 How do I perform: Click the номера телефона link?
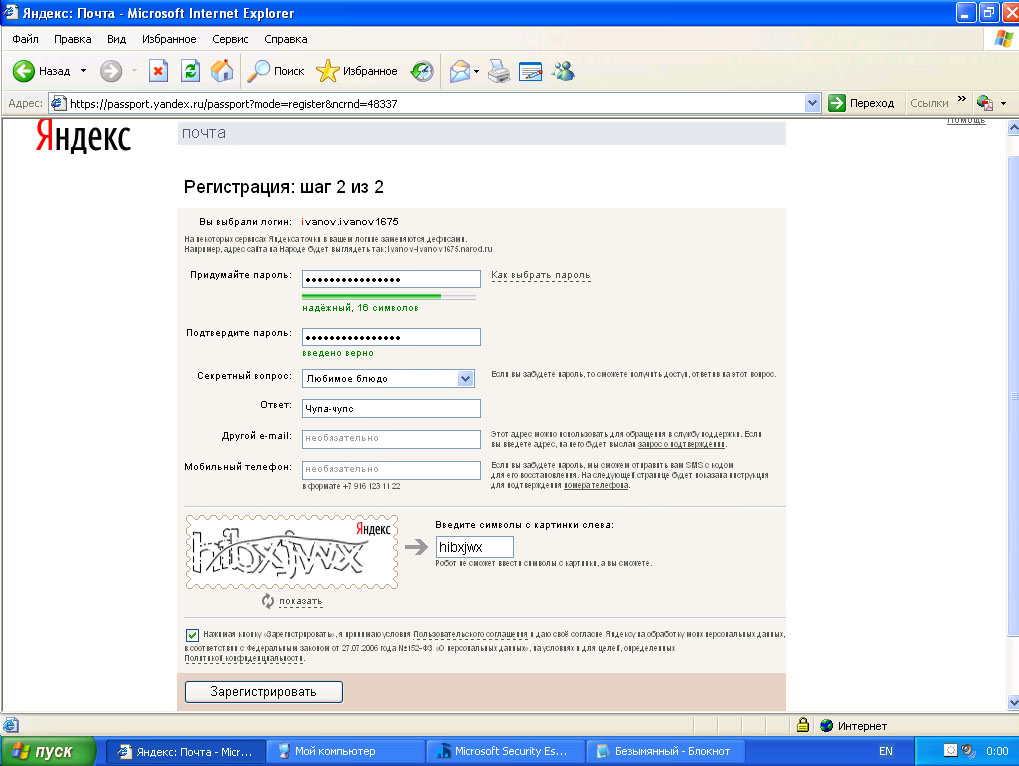coord(596,485)
